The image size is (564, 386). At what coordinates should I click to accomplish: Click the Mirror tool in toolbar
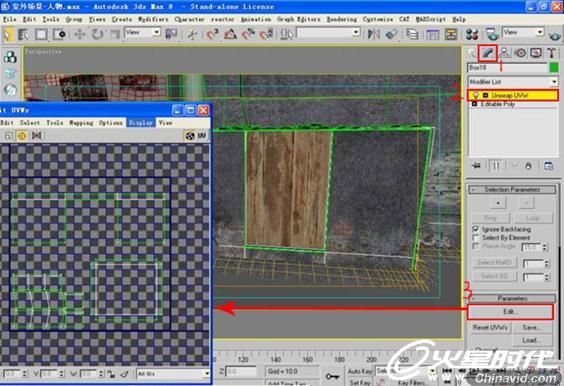(374, 35)
